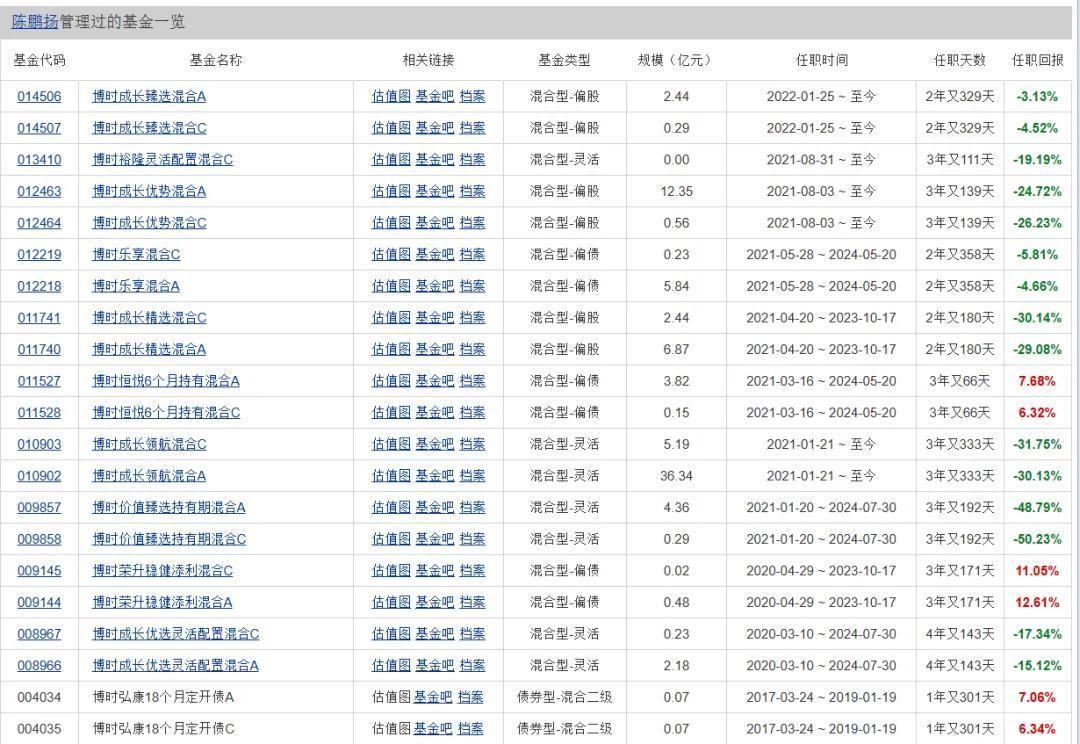Open 估值图 for fund 014507
Screen dimensions: 1080x744
(x=391, y=128)
